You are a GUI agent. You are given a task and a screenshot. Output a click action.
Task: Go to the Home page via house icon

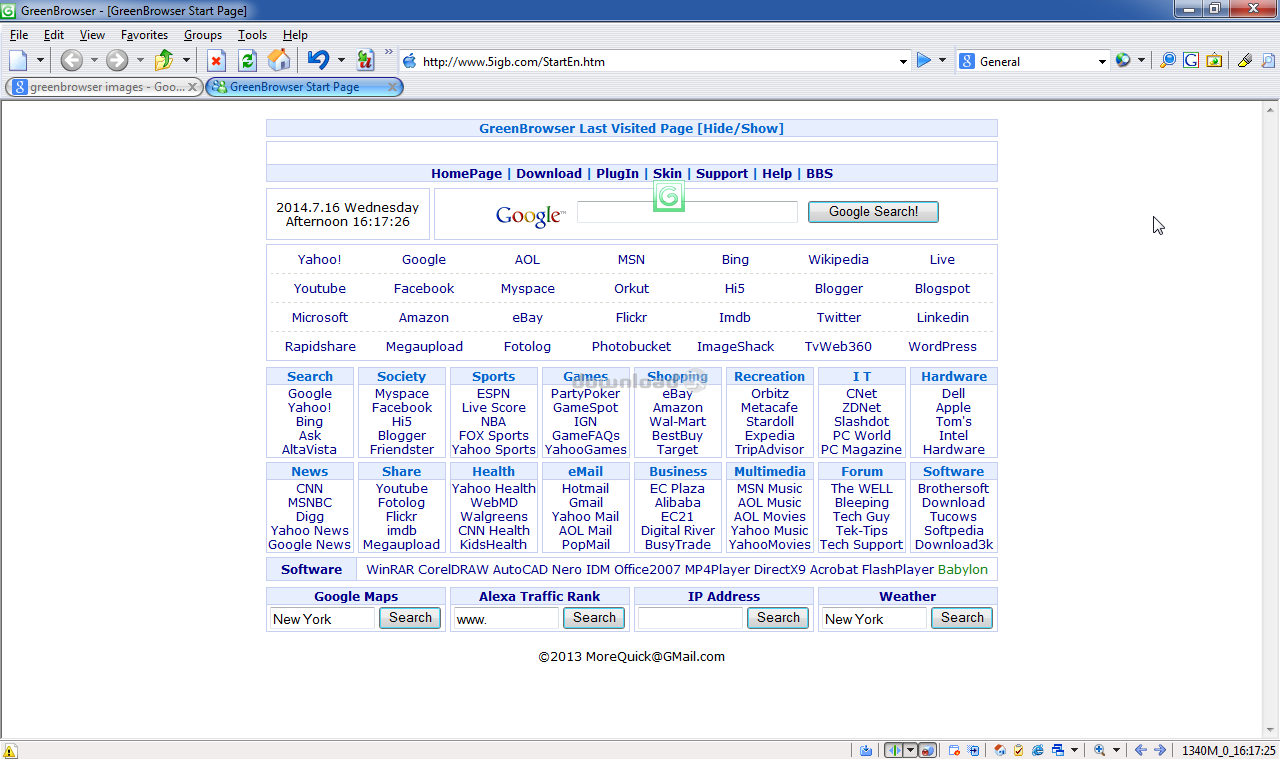click(279, 61)
